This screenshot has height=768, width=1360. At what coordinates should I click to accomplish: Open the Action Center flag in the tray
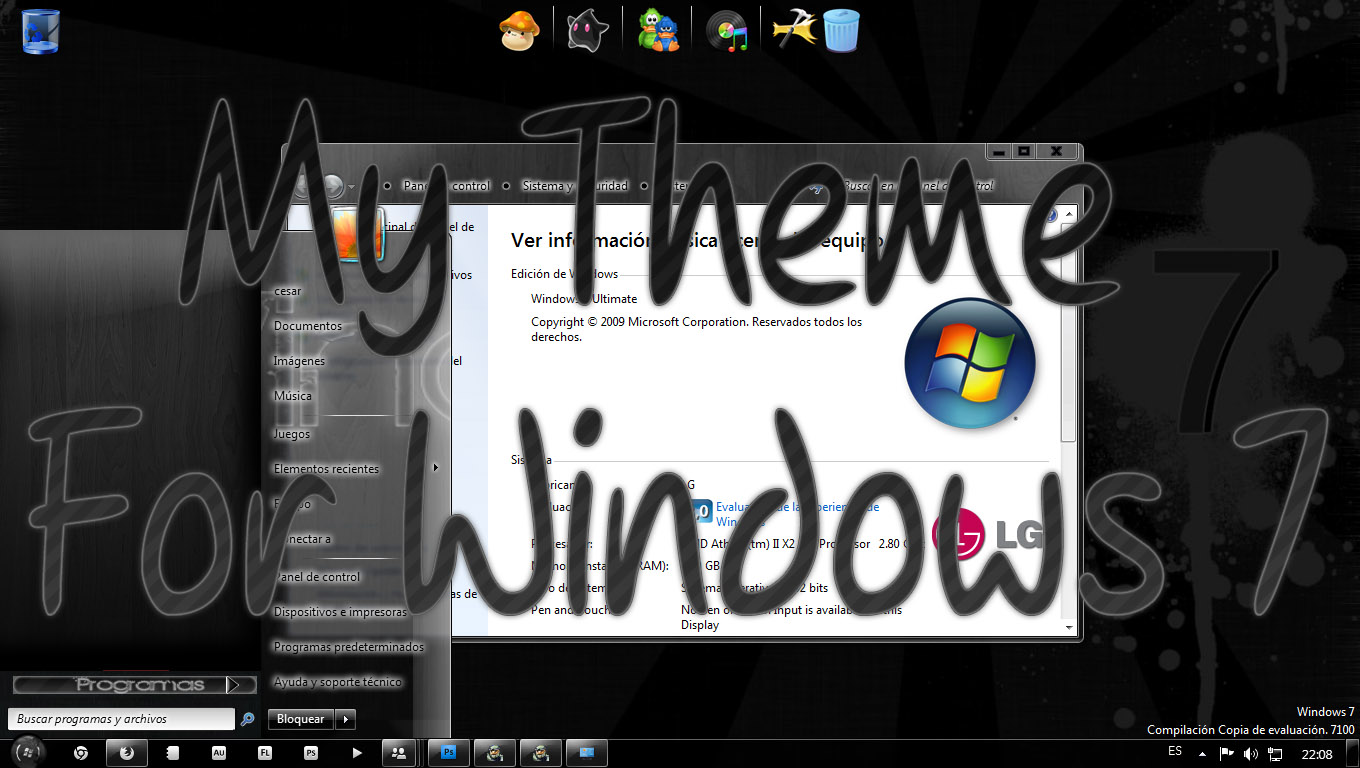coord(1226,753)
